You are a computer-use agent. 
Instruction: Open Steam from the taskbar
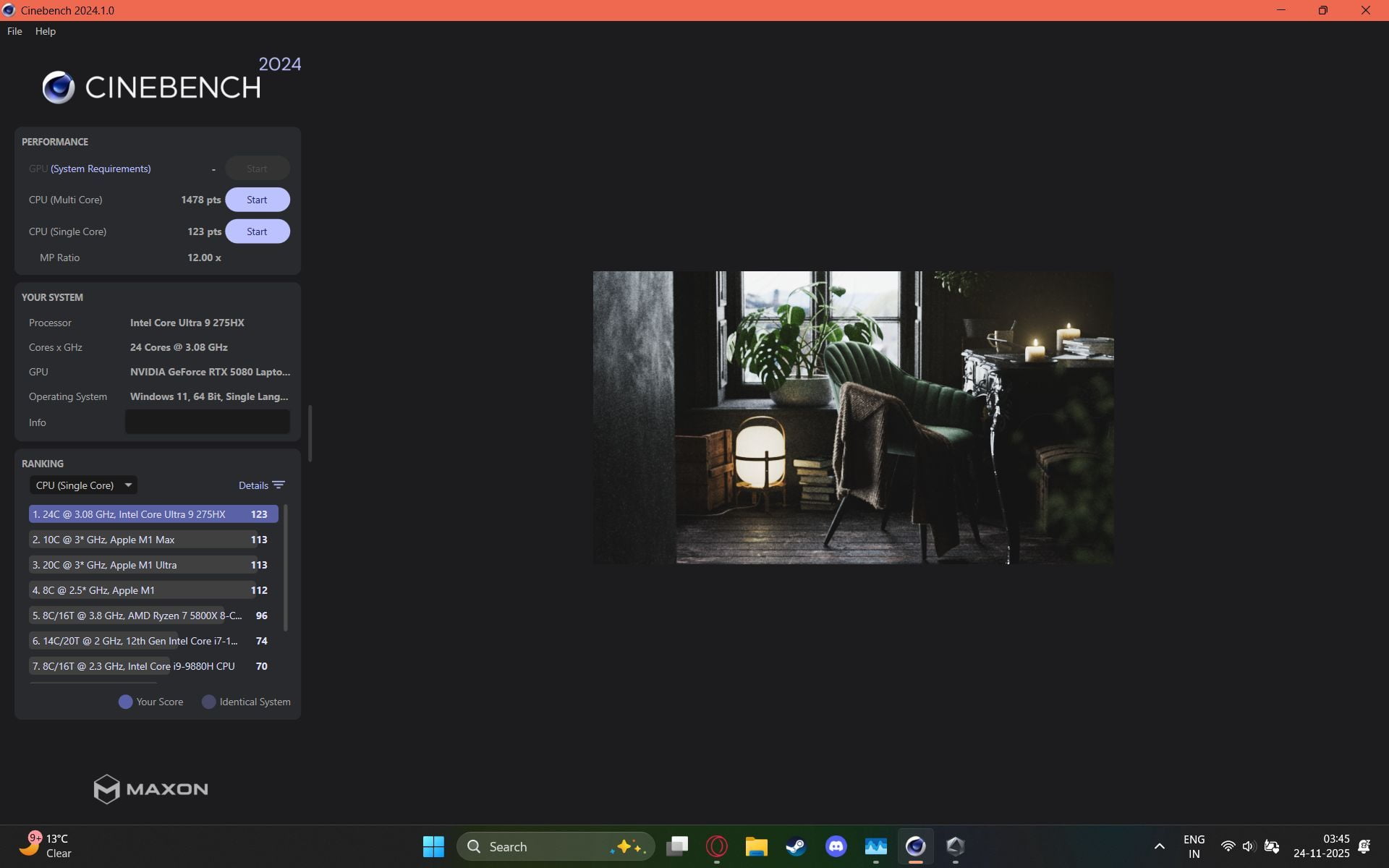pyautogui.click(x=797, y=846)
